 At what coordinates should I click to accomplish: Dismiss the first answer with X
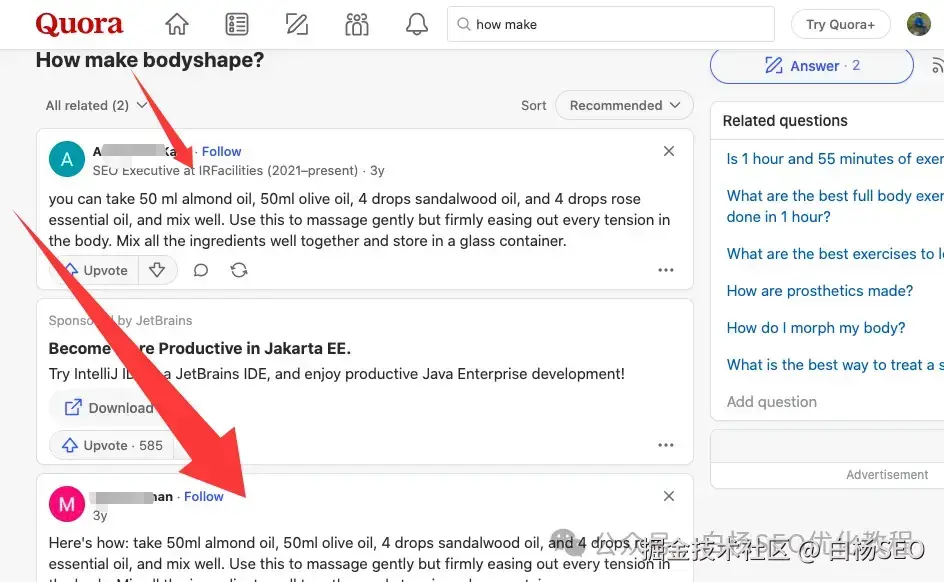(x=669, y=151)
